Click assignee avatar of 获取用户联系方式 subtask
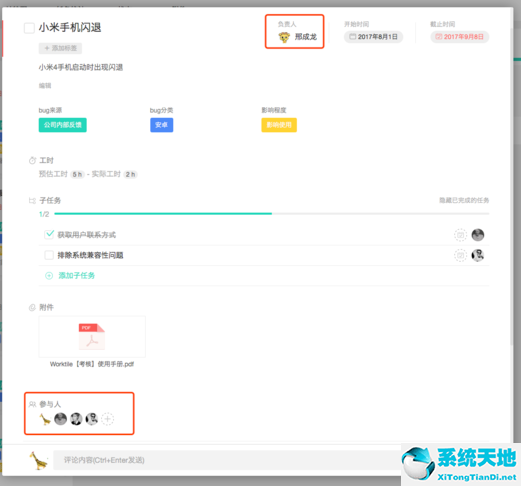This screenshot has width=521, height=486. 478,235
